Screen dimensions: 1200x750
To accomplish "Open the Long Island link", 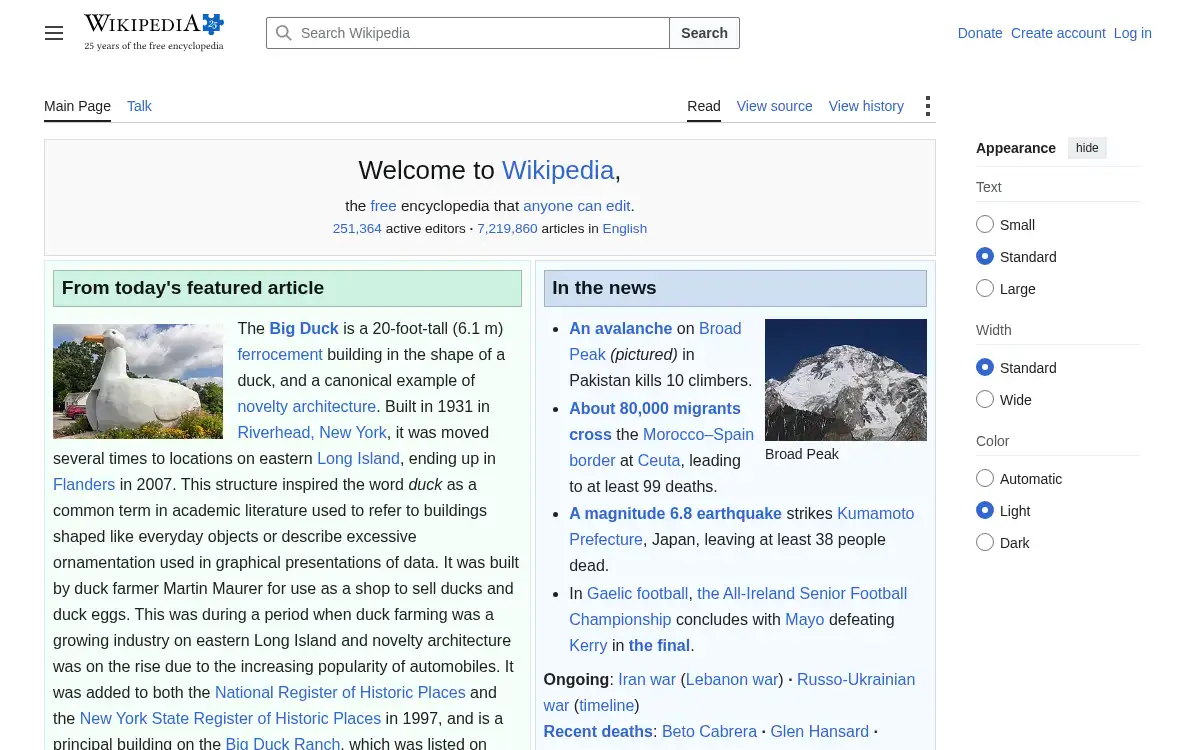I will click(x=358, y=458).
